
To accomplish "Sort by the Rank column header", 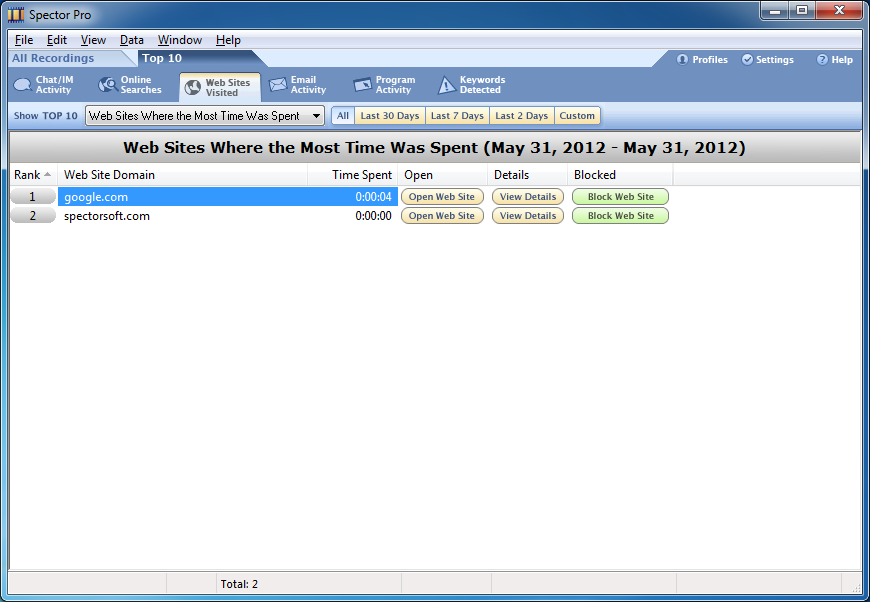I will [x=33, y=175].
